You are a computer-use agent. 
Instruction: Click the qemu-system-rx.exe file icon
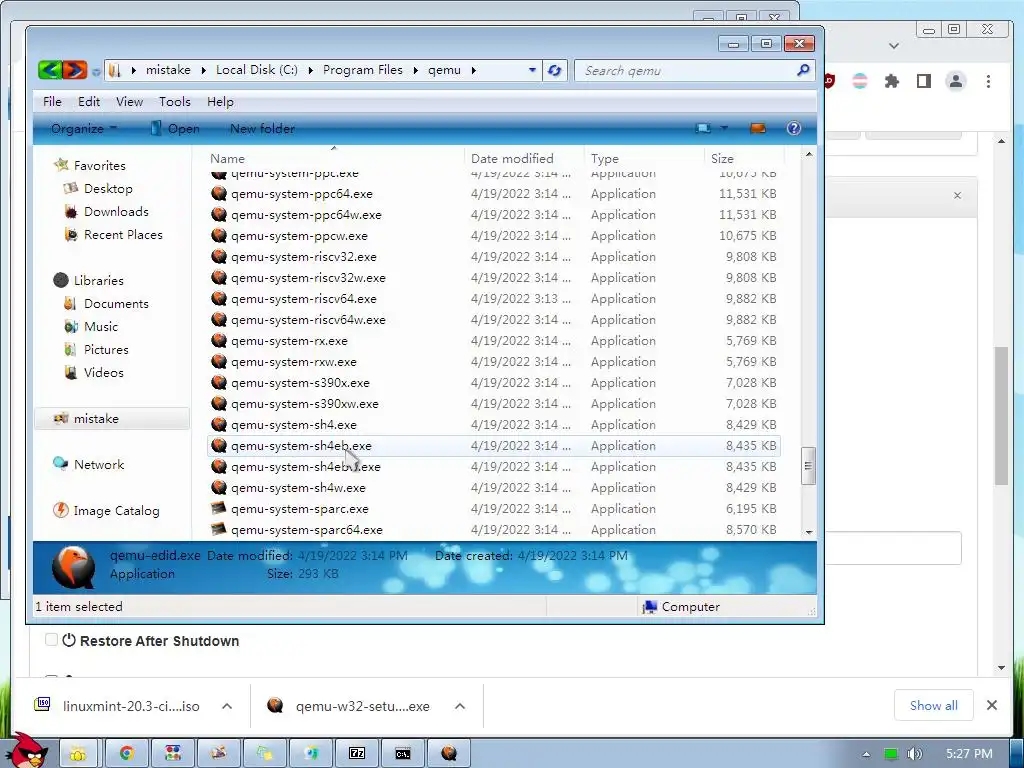click(x=219, y=340)
